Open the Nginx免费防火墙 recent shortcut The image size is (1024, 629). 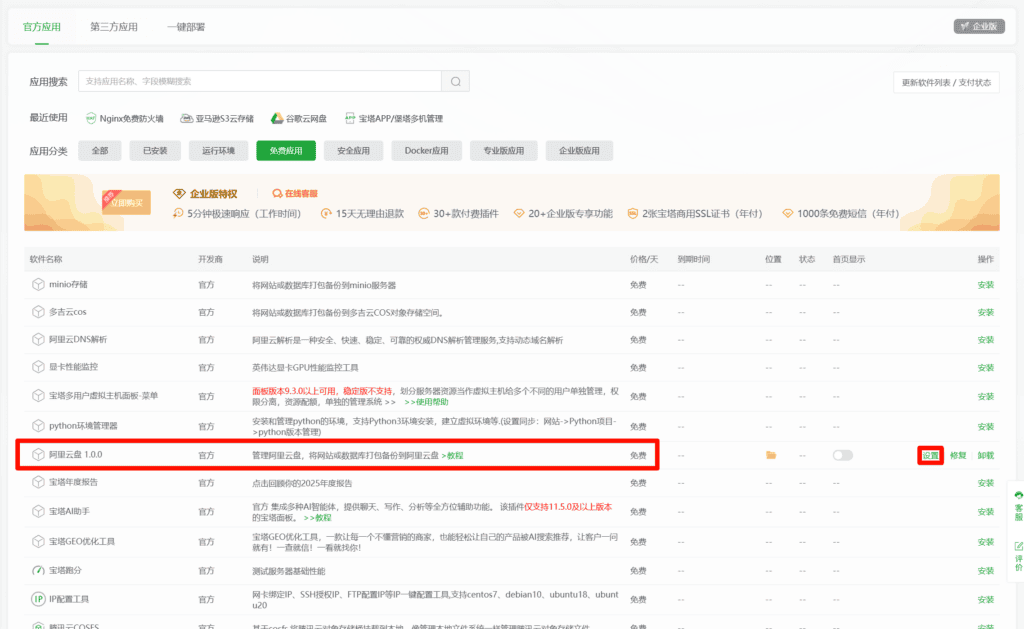pos(124,118)
